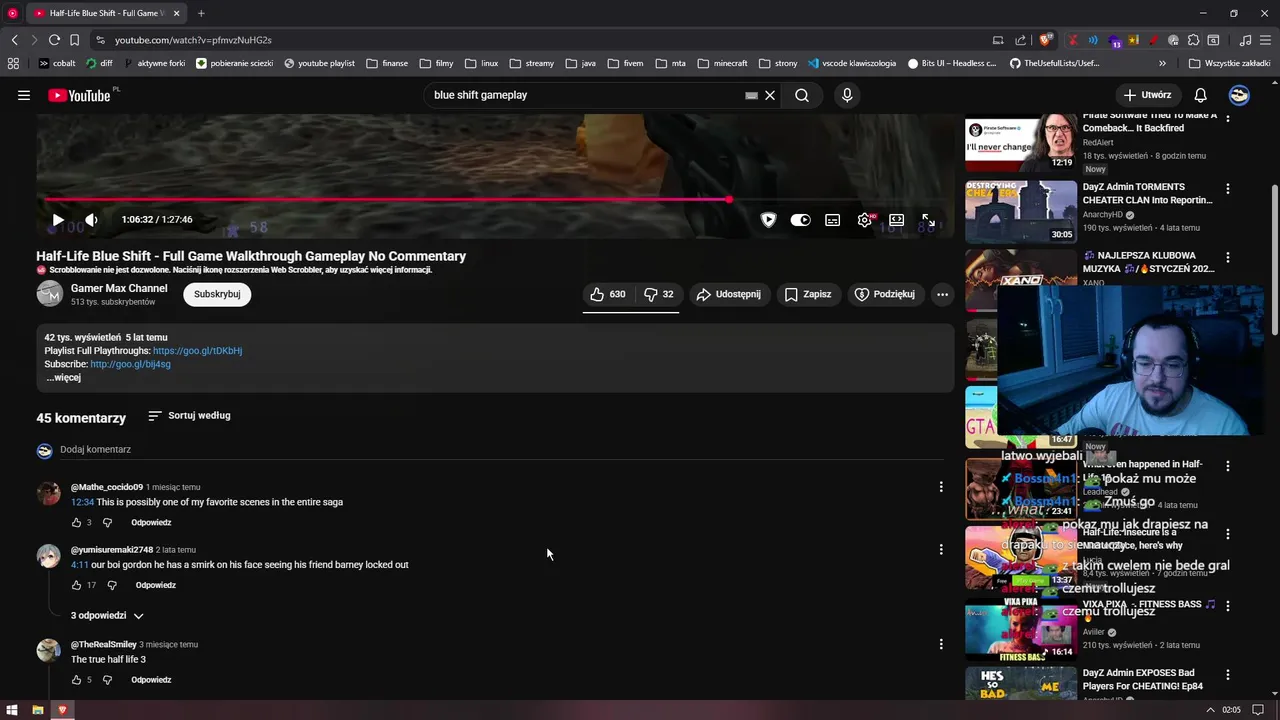Expand the 3 odpowiedzi replies
Image resolution: width=1280 pixels, height=720 pixels.
click(107, 616)
